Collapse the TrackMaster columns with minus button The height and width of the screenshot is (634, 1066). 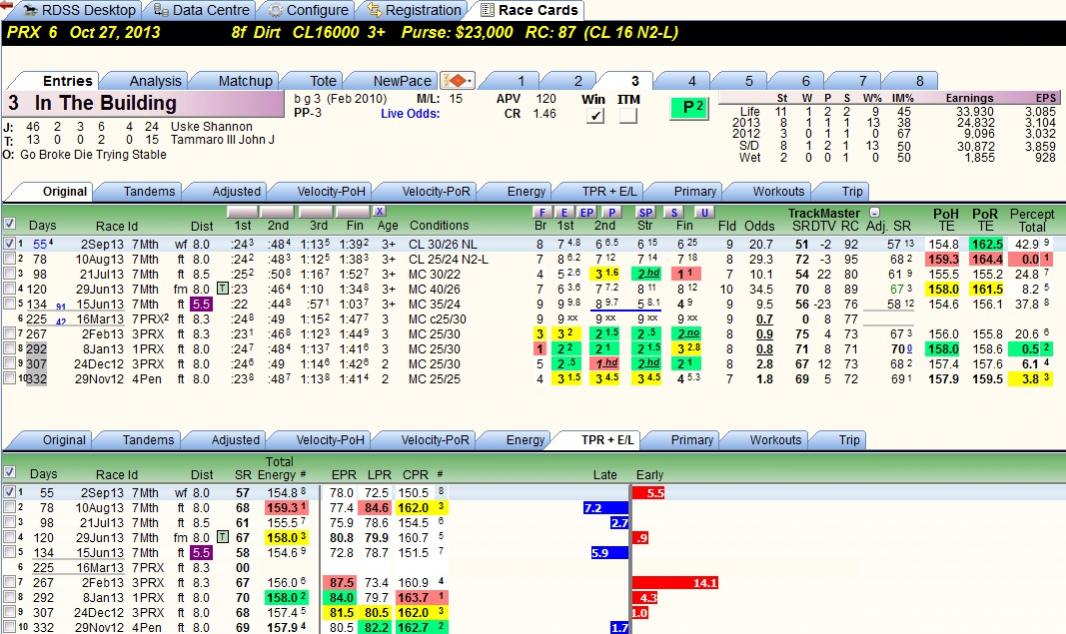pyautogui.click(x=874, y=213)
